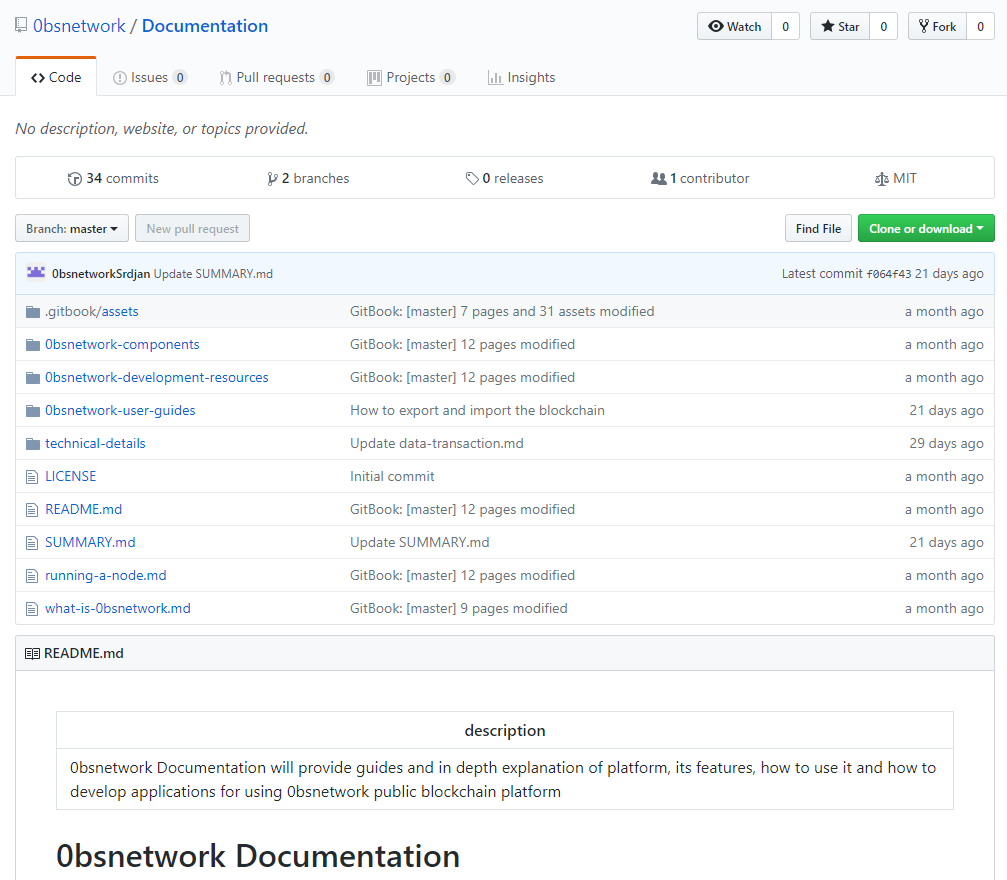This screenshot has width=1007, height=880.
Task: Click the branches fork icon
Action: point(272,179)
